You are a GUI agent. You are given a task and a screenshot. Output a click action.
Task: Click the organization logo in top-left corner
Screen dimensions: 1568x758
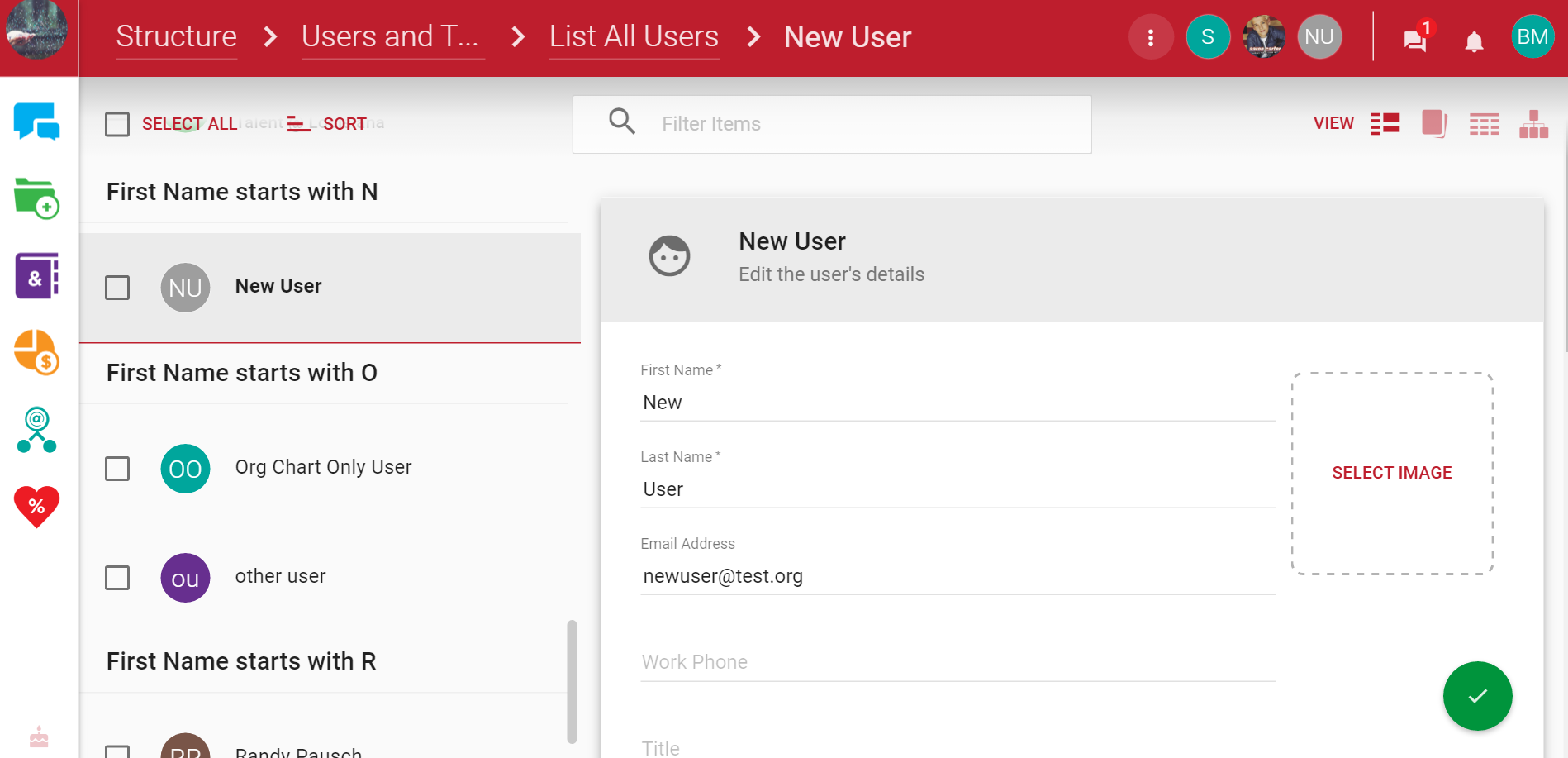click(x=37, y=30)
